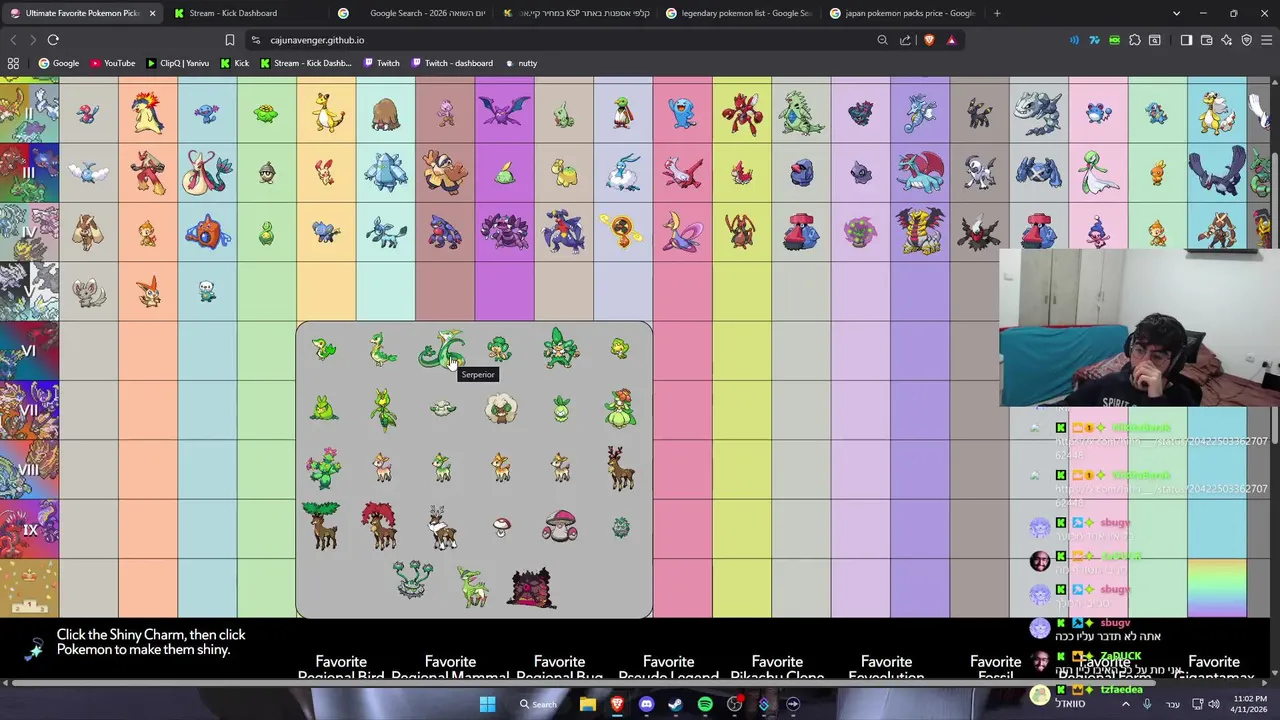Screen dimensions: 1280x720
Task: Select Swadloon in the picker
Action: [324, 409]
